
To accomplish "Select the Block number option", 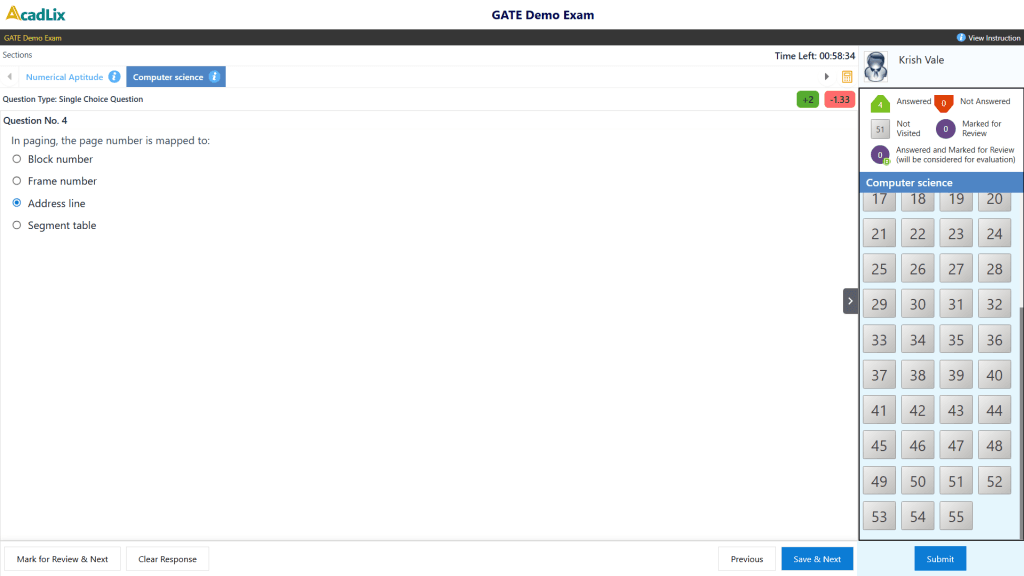I will 16,159.
